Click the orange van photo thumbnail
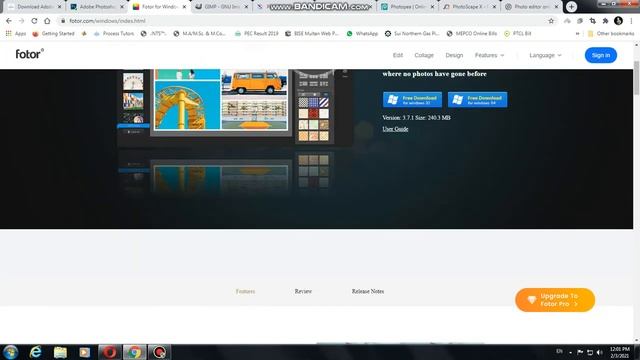The image size is (640, 360). click(x=254, y=82)
